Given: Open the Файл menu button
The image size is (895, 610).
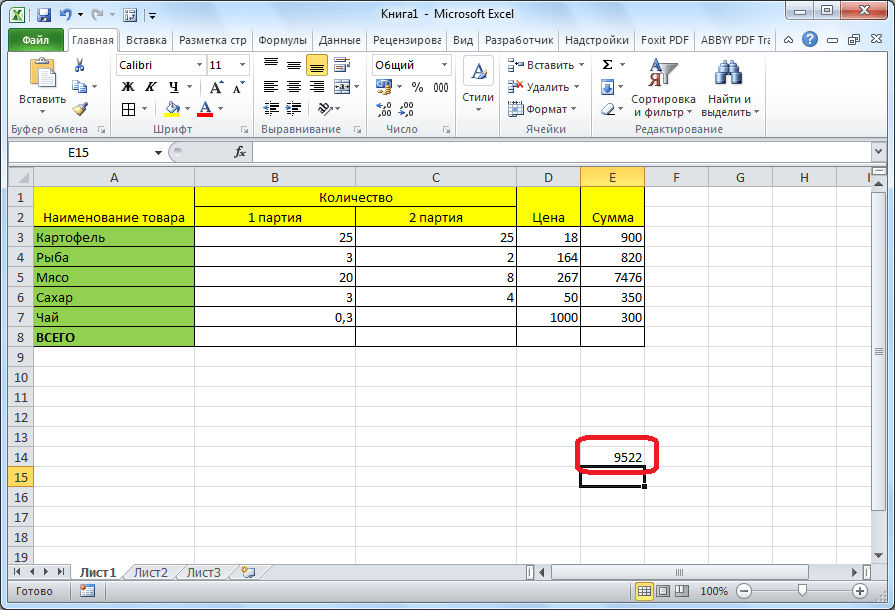Looking at the screenshot, I should 36,40.
